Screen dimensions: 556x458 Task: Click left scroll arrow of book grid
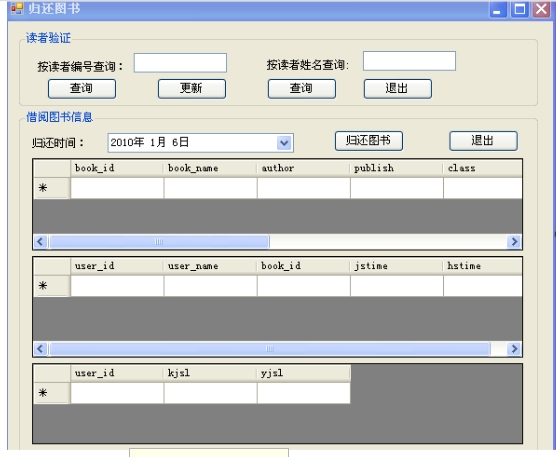pos(40,242)
